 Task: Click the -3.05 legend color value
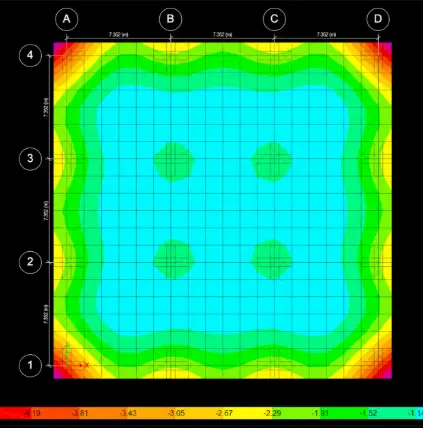click(176, 413)
